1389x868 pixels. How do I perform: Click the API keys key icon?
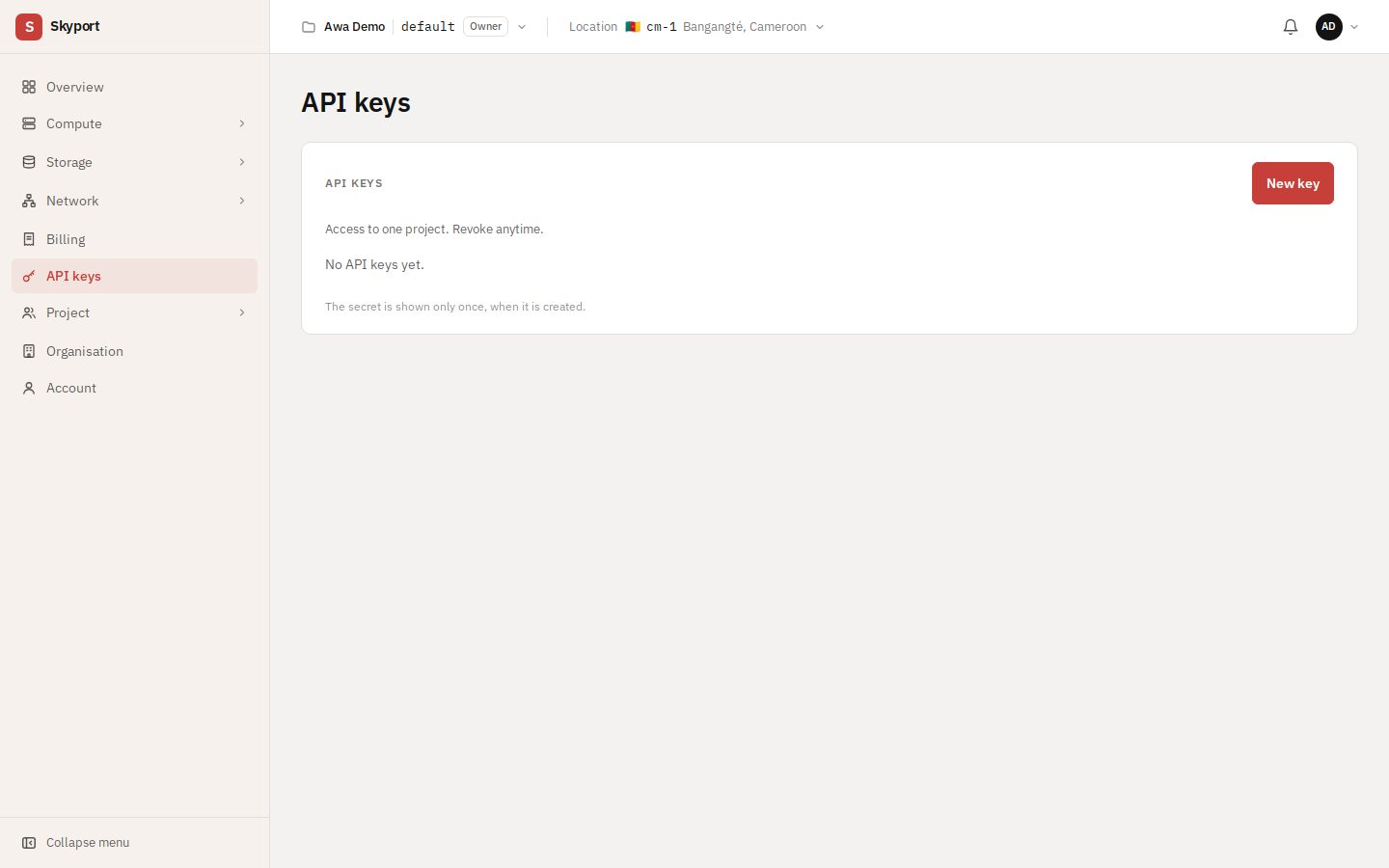29,276
